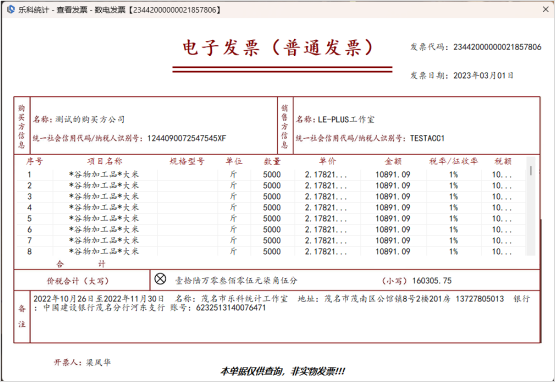This screenshot has width=556, height=383.
Task: Close the invoice viewer window
Action: coord(546,9)
